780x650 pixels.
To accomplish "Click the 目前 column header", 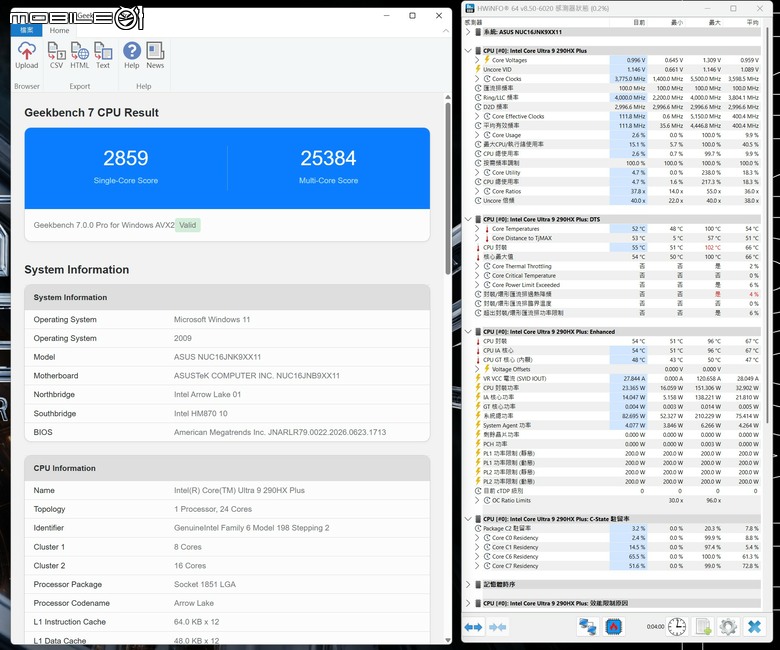I will click(639, 22).
